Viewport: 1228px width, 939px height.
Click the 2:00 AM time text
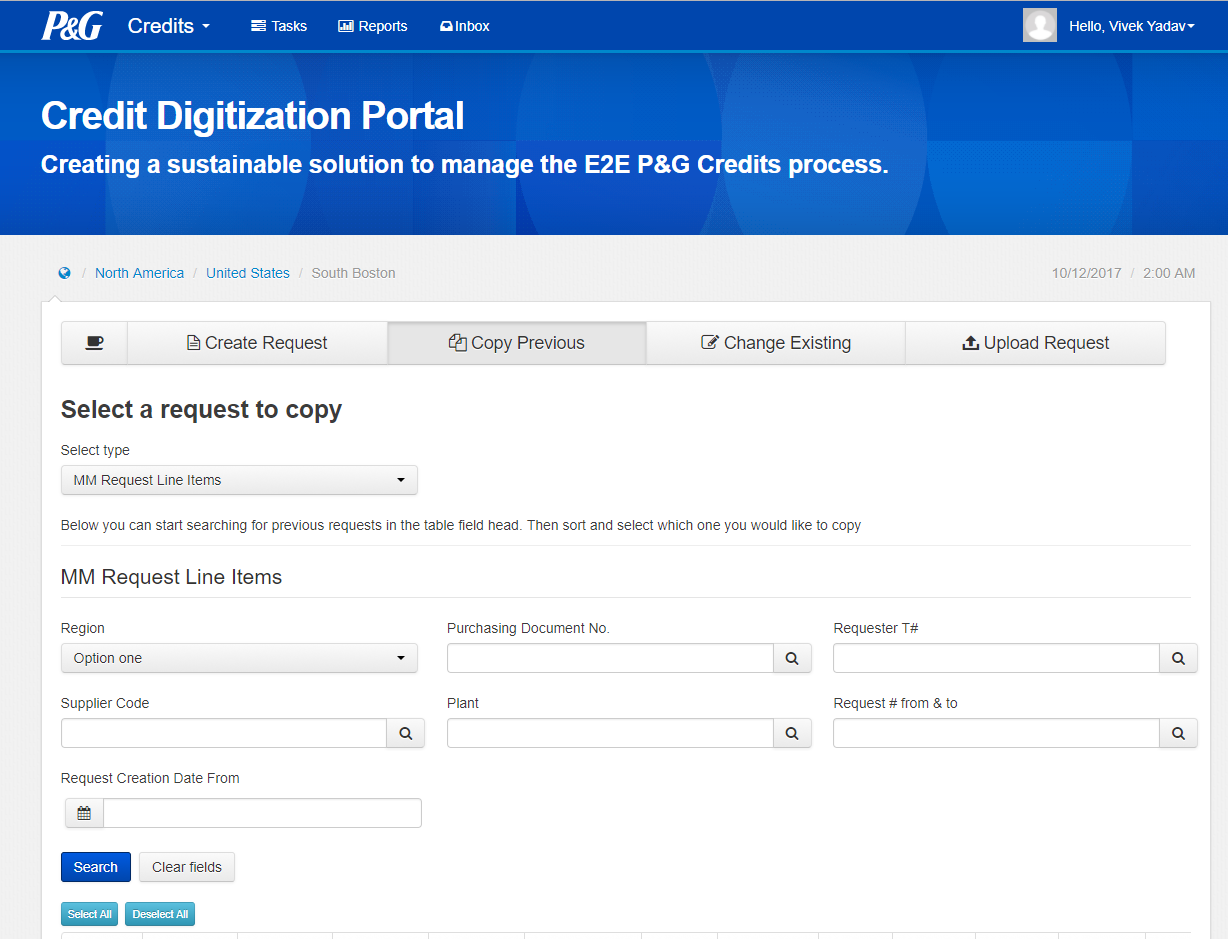coord(1170,273)
